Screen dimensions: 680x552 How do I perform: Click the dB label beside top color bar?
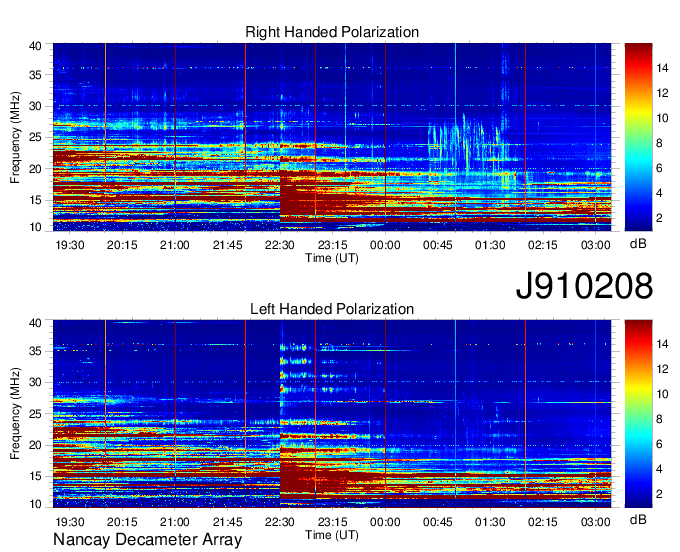[x=638, y=244]
